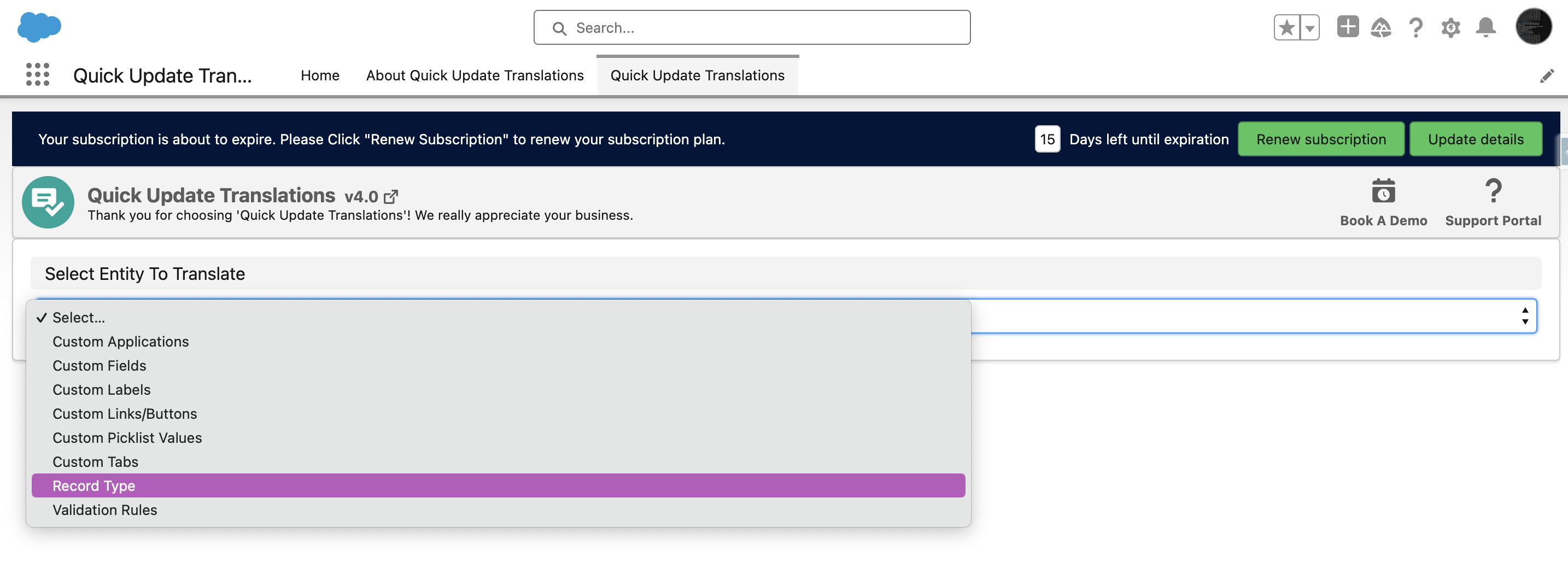
Task: Click the Update details button
Action: tap(1476, 139)
